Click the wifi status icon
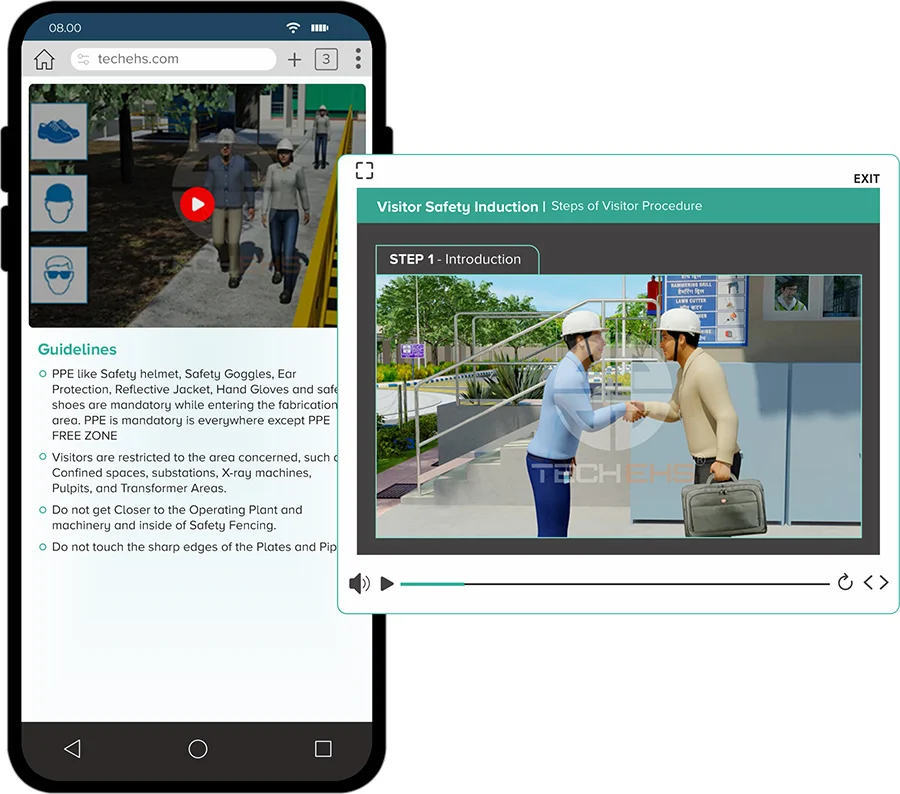Screen dimensions: 900x794 coord(293,28)
